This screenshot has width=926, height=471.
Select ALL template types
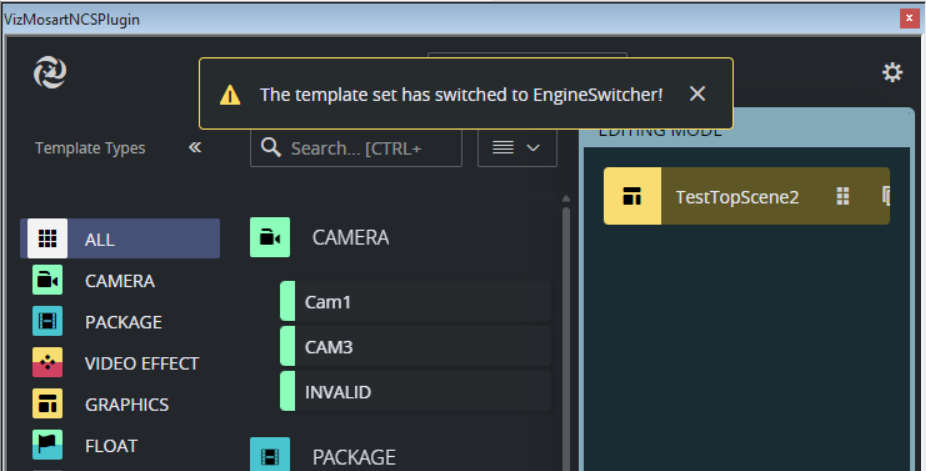tap(120, 238)
